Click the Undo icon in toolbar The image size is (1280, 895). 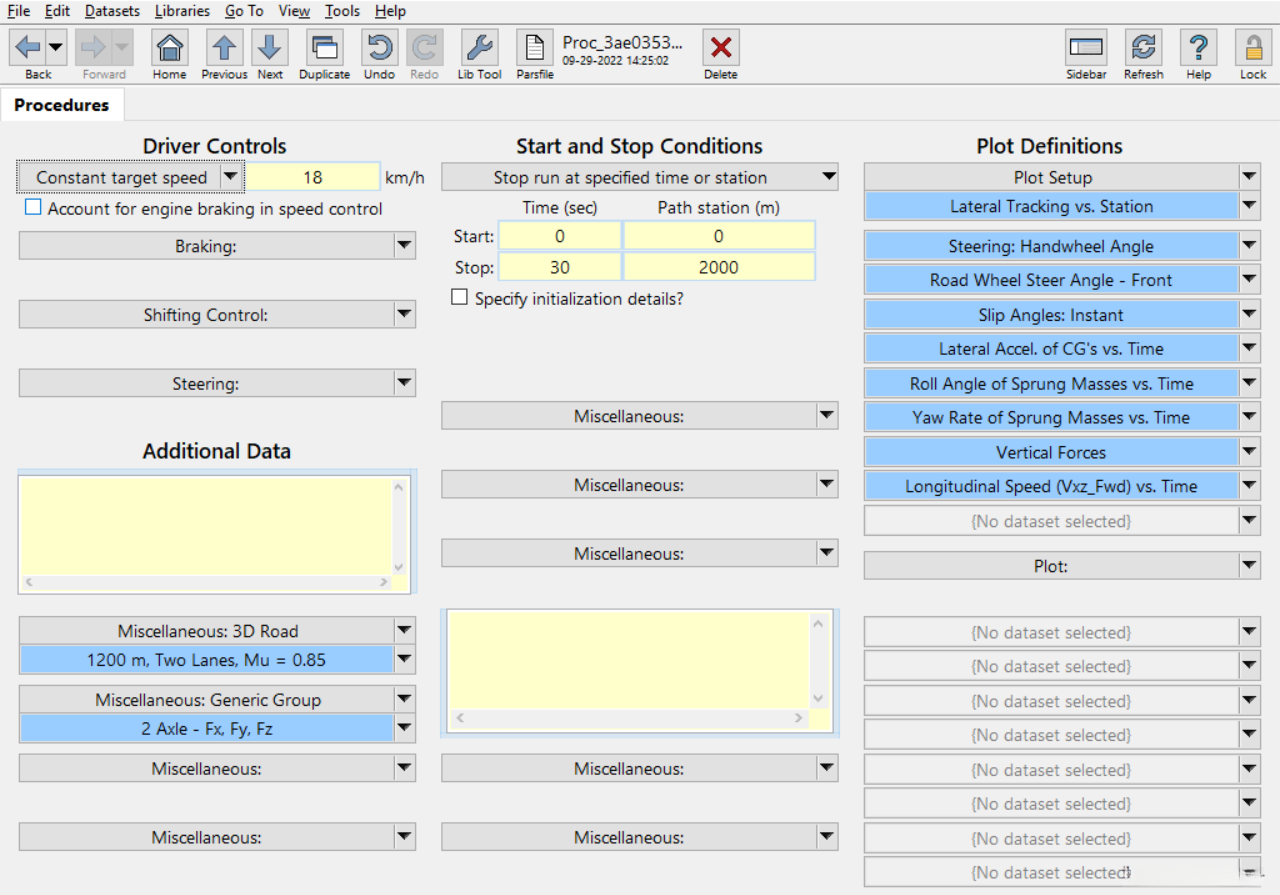click(x=379, y=48)
